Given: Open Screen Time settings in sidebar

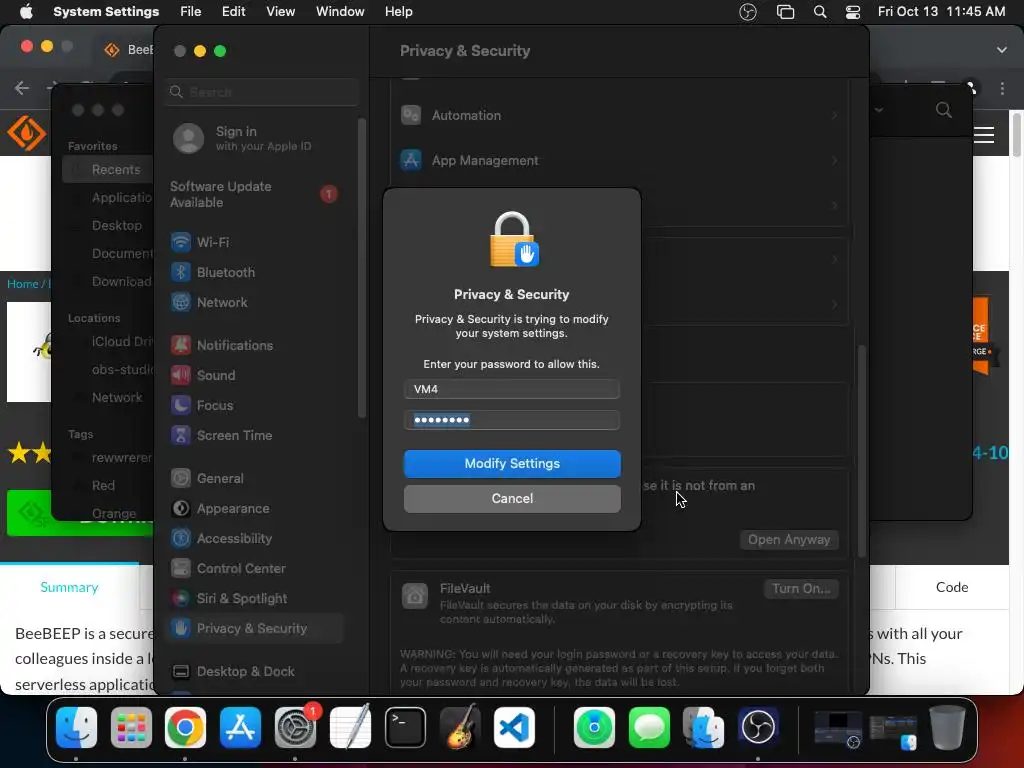Looking at the screenshot, I should pyautogui.click(x=221, y=436).
